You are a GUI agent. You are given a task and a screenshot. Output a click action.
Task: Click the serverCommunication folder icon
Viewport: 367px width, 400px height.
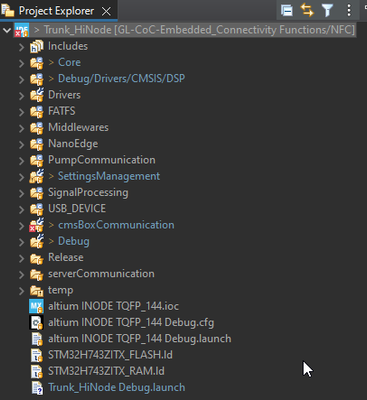pyautogui.click(x=36, y=274)
